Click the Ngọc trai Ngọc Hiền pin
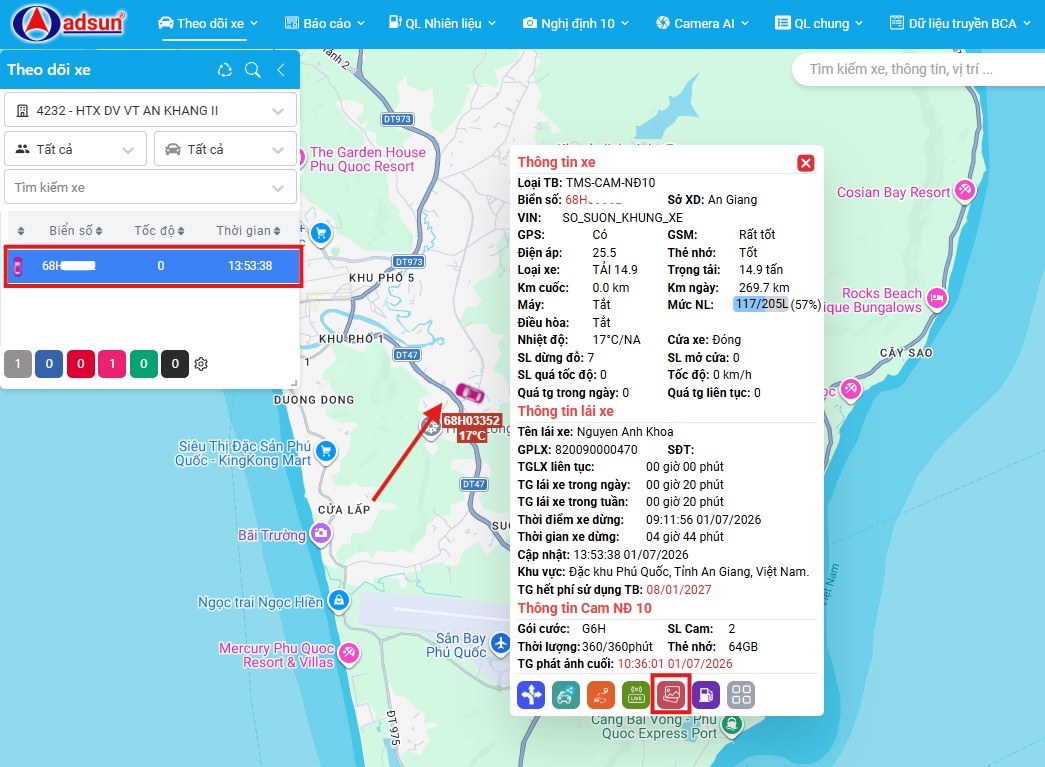 (339, 601)
